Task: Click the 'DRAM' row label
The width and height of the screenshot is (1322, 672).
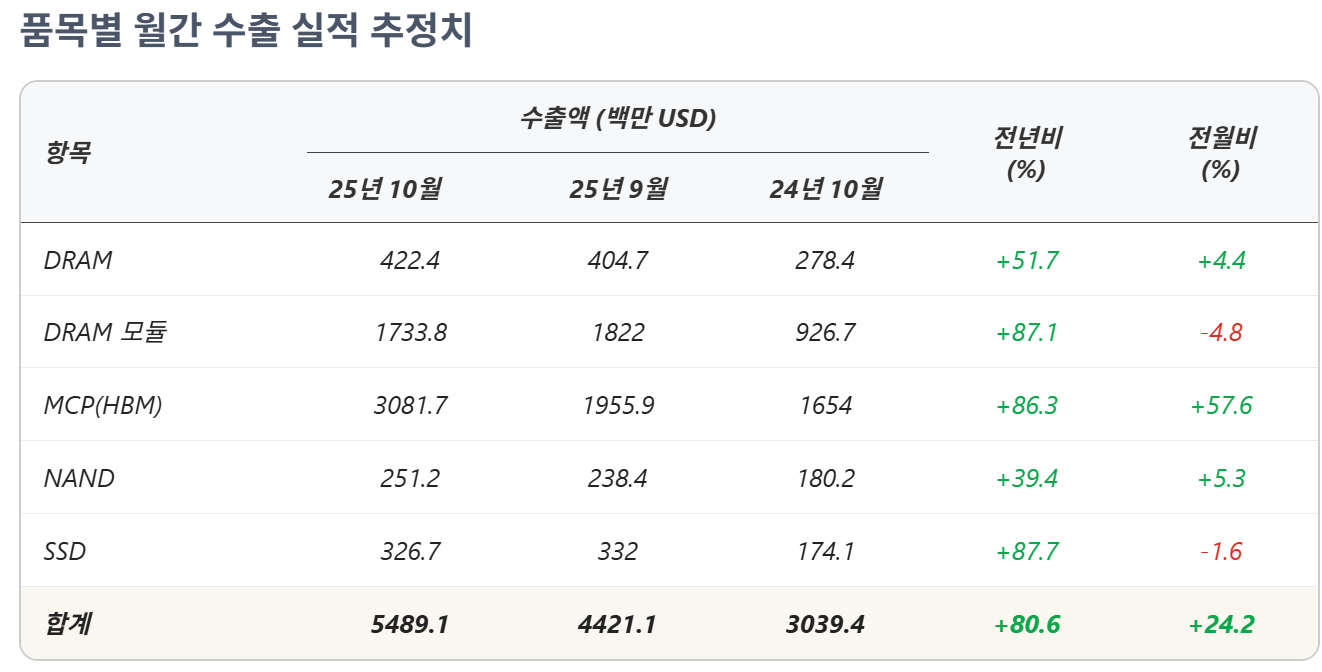Action: [x=78, y=260]
